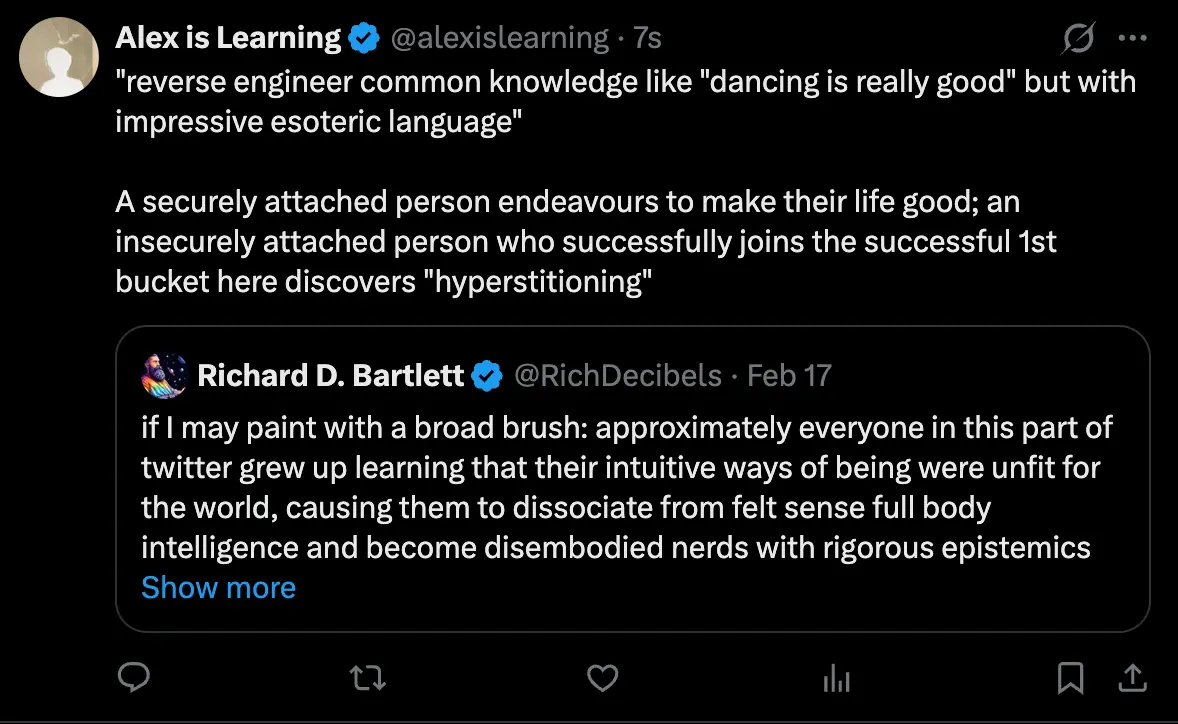Screen dimensions: 1178x724
Task: Like the tweet with the heart icon
Action: [x=602, y=679]
